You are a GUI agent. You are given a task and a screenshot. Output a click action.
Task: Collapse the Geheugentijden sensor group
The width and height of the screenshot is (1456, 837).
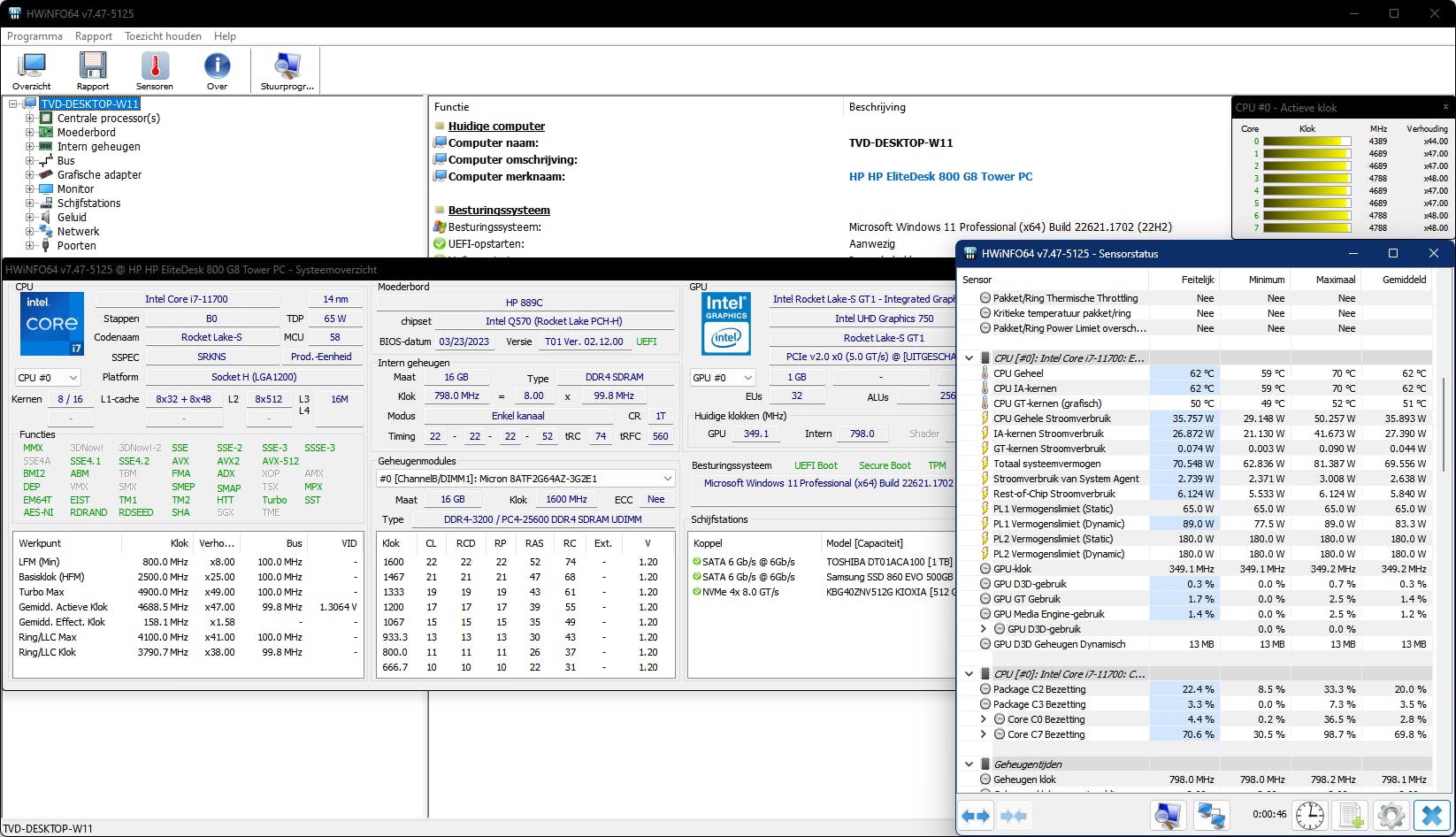click(x=969, y=764)
